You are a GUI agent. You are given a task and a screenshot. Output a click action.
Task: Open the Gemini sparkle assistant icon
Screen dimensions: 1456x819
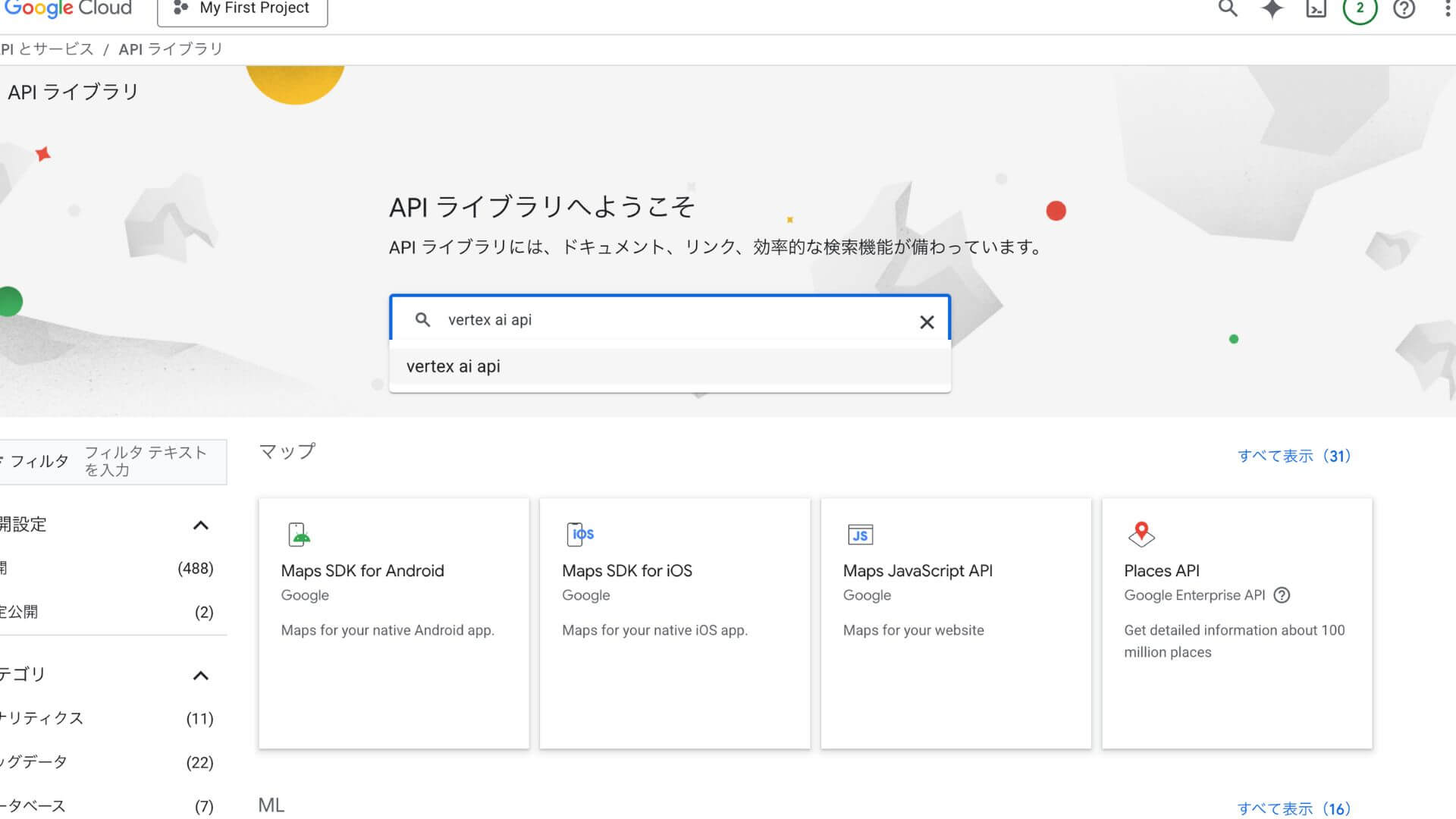click(1272, 9)
